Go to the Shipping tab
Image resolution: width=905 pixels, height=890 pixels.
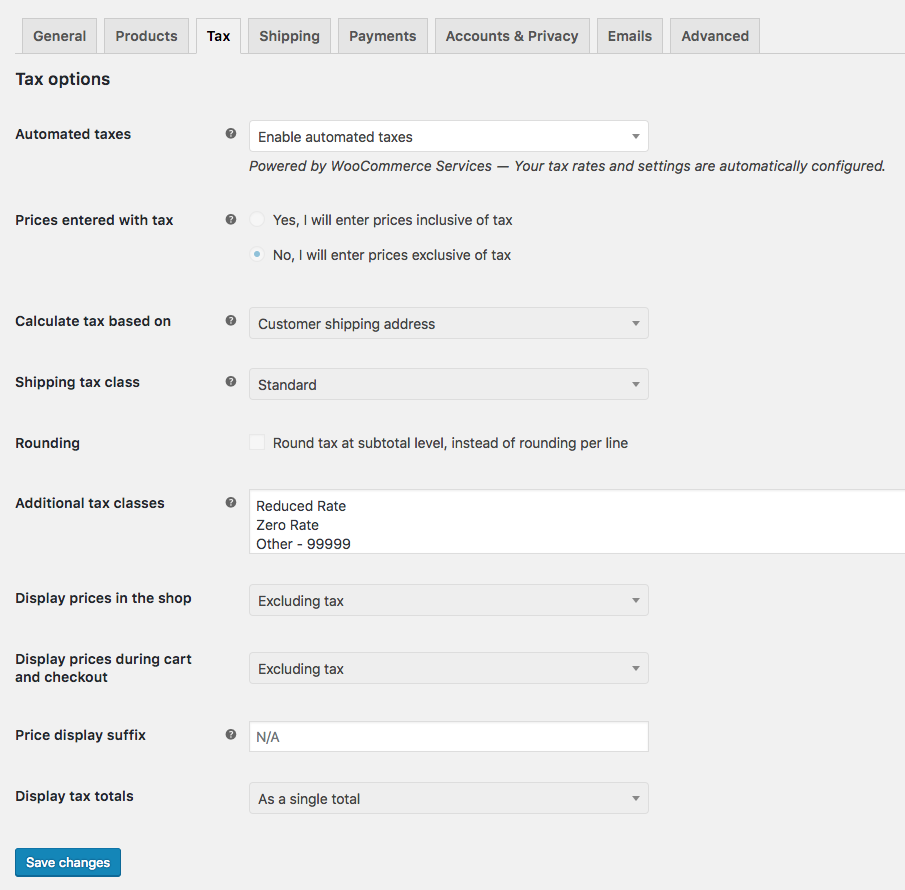[289, 36]
